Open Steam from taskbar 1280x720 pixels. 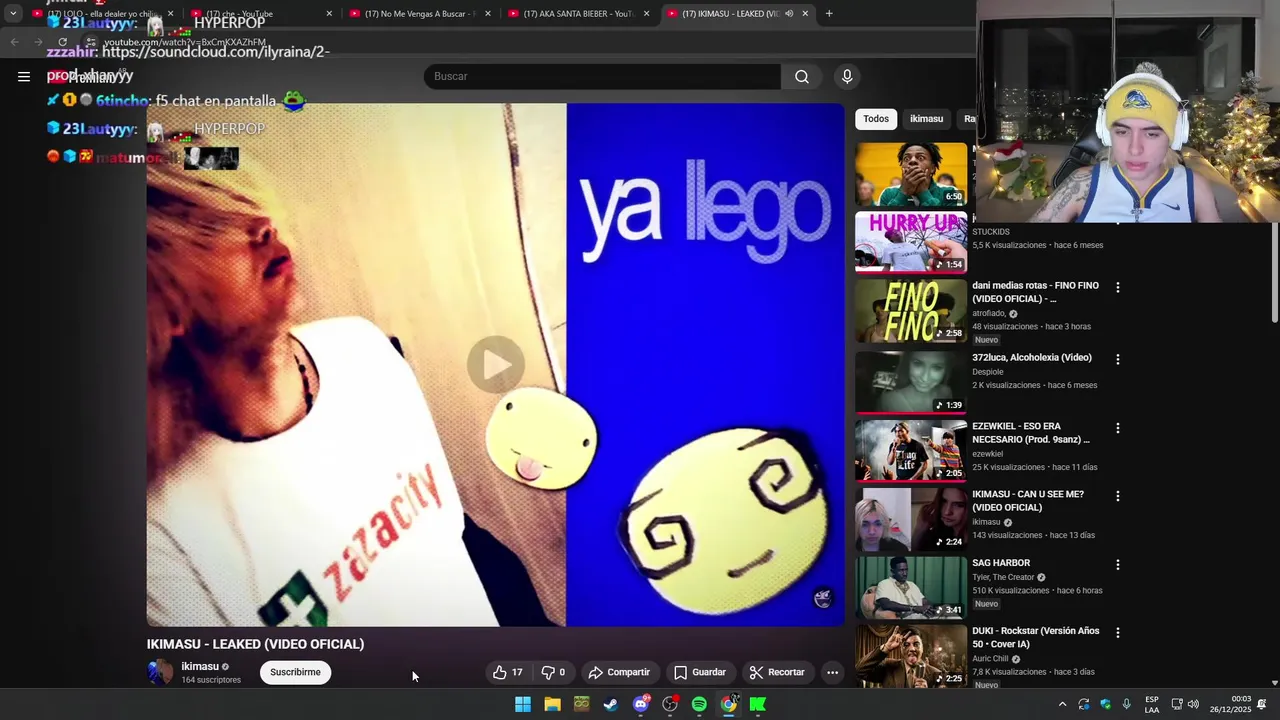coord(611,704)
